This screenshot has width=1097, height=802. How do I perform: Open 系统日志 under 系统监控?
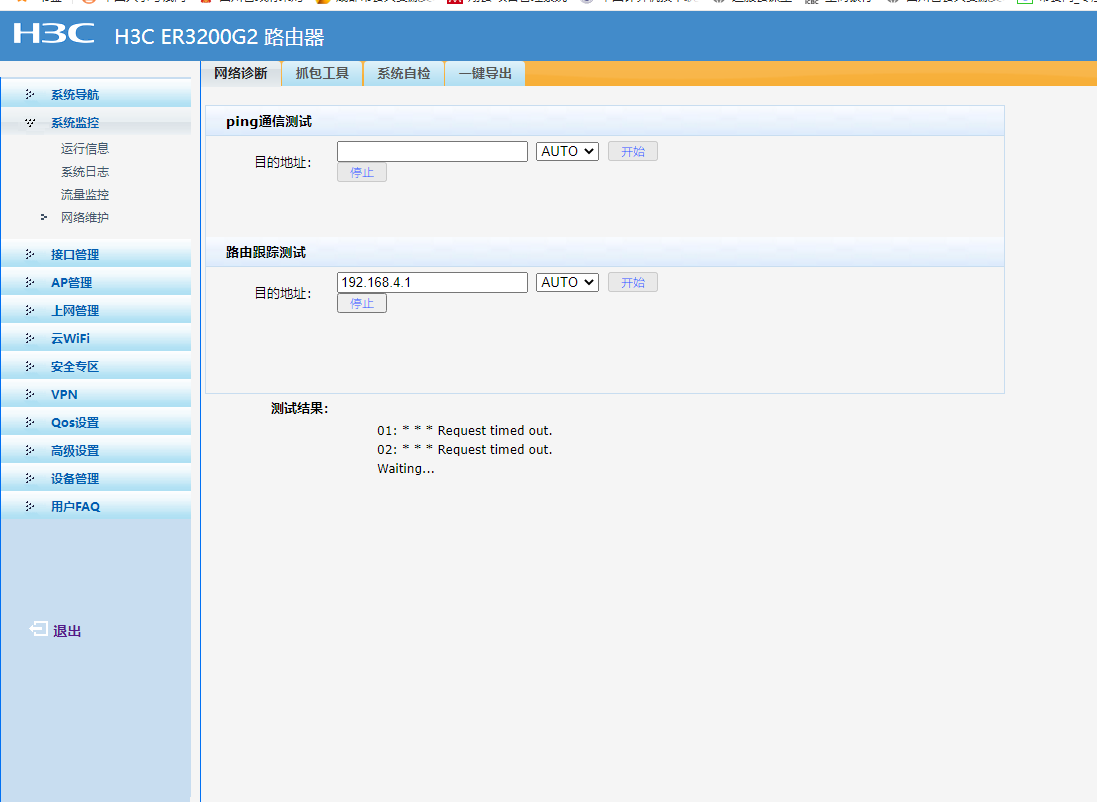click(x=85, y=171)
